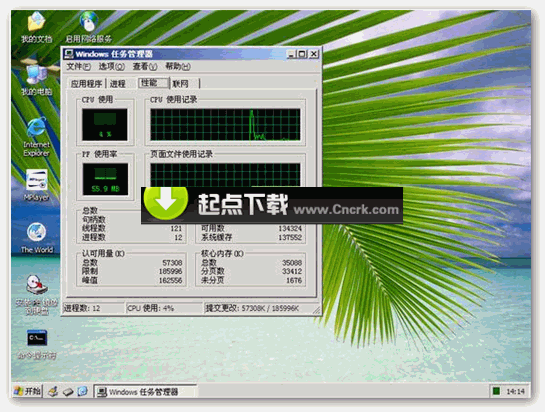Click the 进程数 value 12 in 总数

point(178,237)
